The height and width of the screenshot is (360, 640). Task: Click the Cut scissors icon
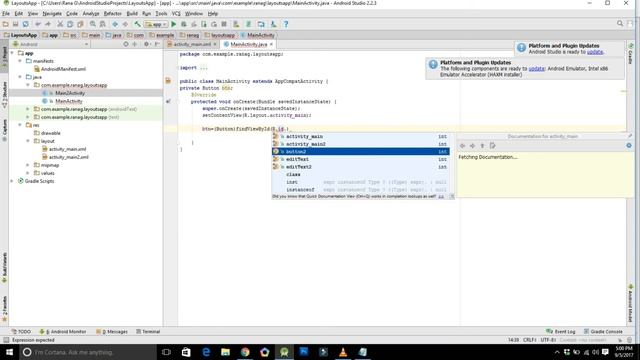[x=60, y=24]
